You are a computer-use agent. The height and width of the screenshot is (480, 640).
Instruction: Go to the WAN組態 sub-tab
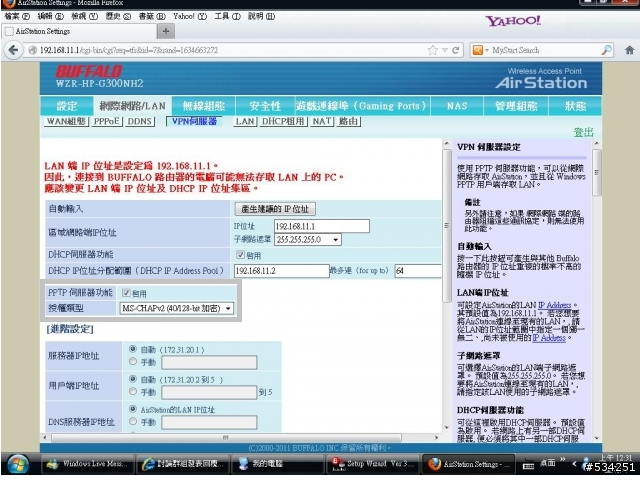(x=66, y=121)
